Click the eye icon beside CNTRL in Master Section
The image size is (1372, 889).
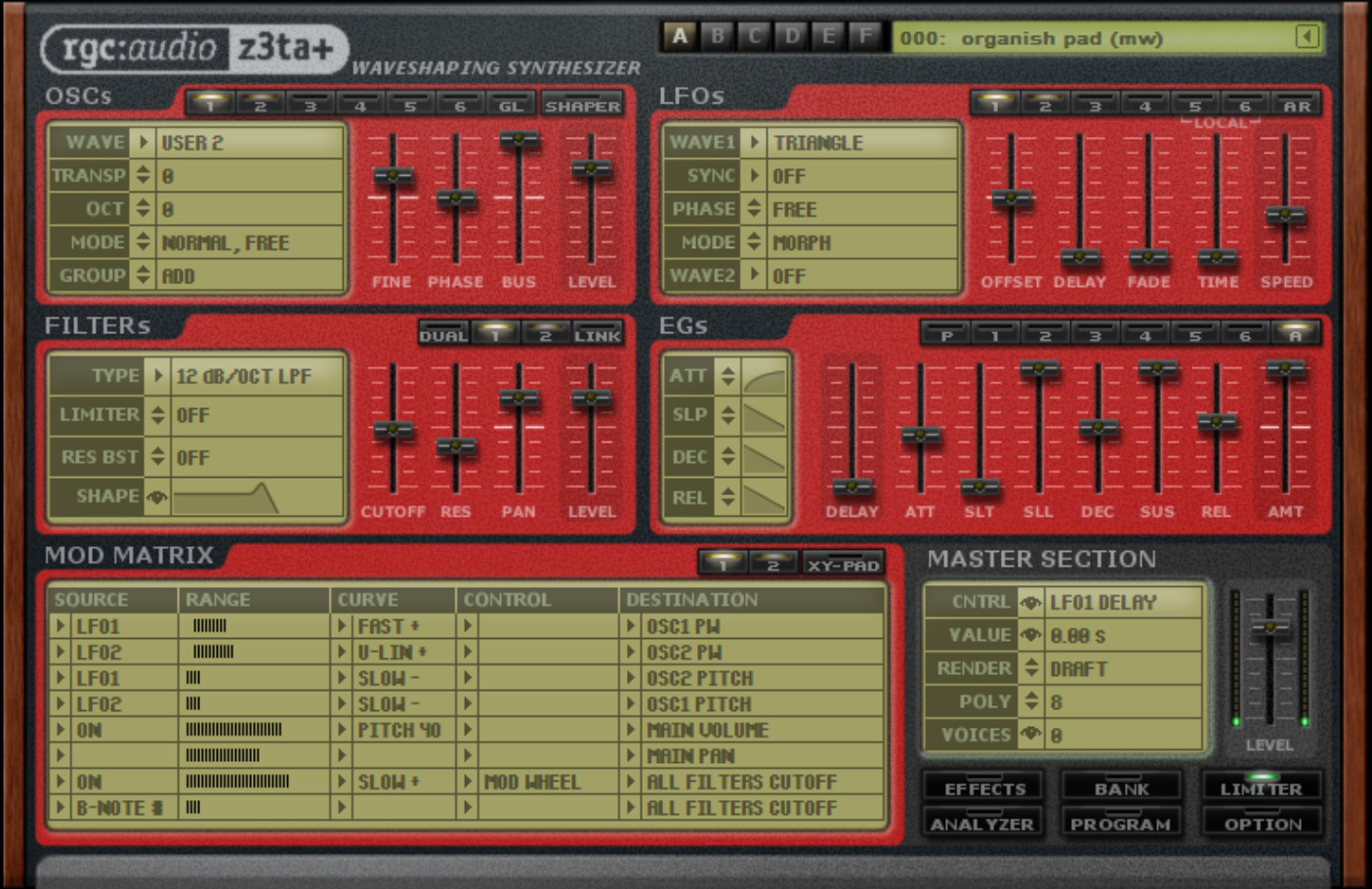click(x=1030, y=603)
